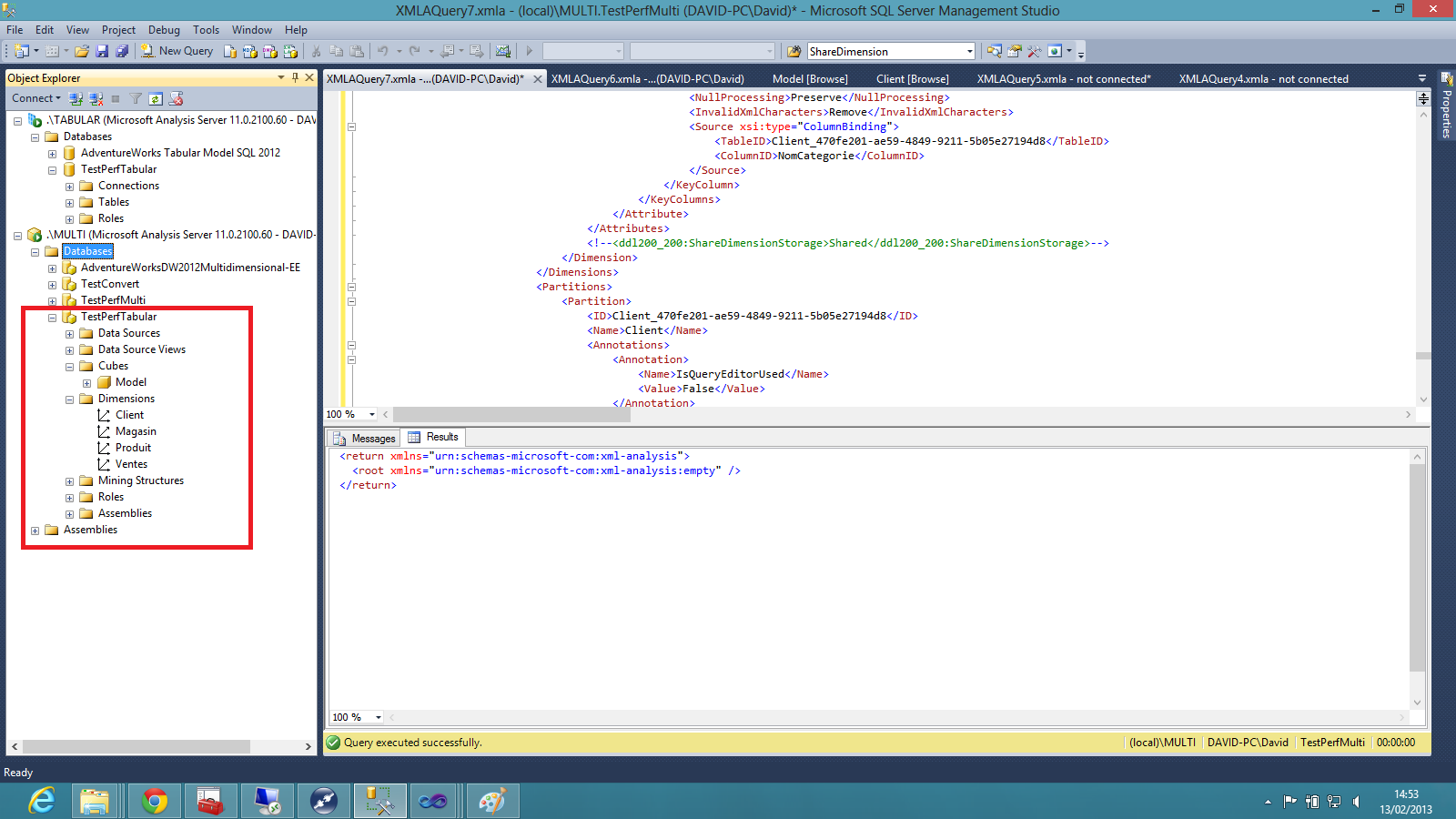Click the Save All toolbar icon
Image resolution: width=1456 pixels, height=819 pixels.
[121, 51]
